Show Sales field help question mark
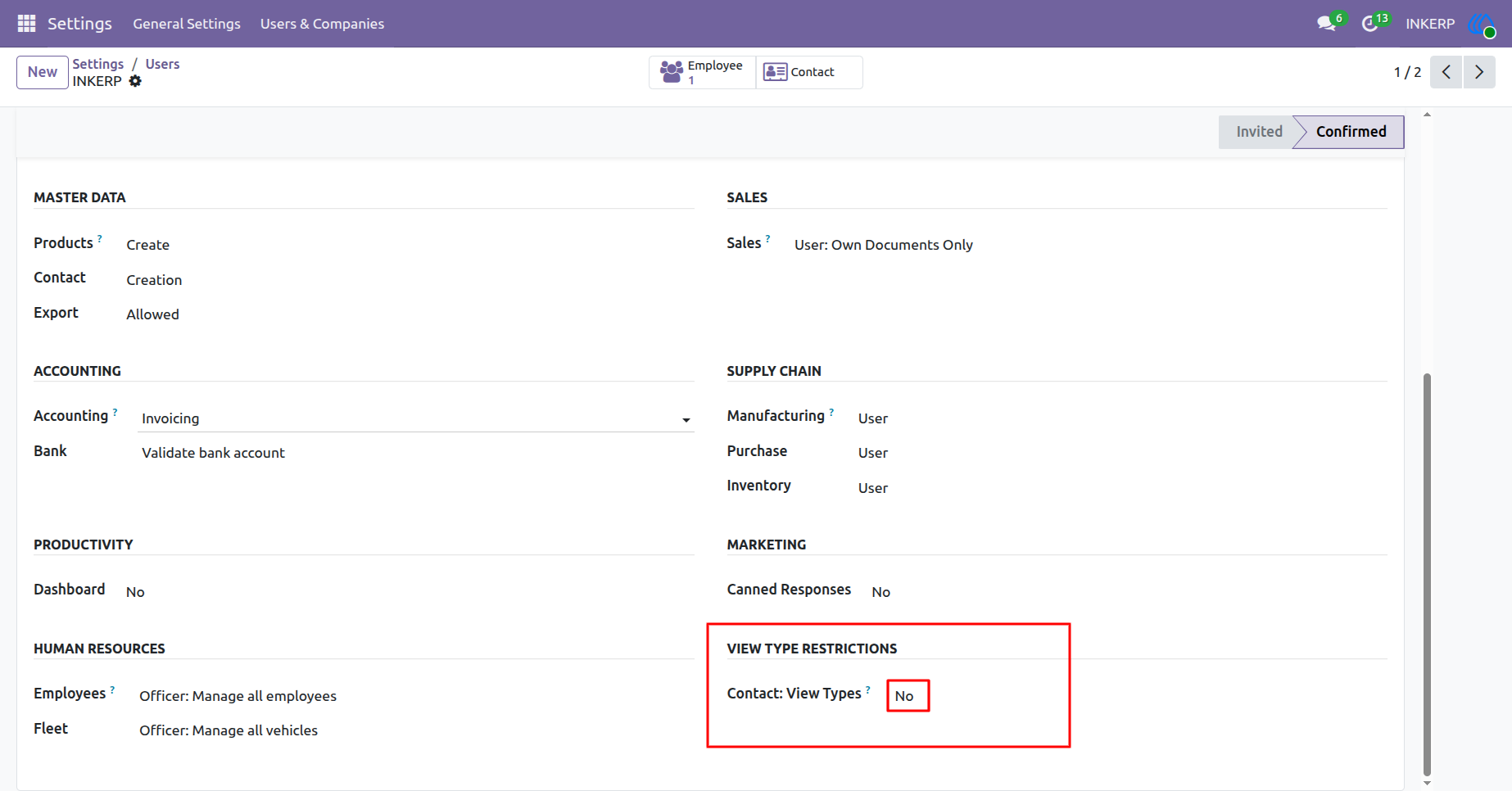 (767, 238)
